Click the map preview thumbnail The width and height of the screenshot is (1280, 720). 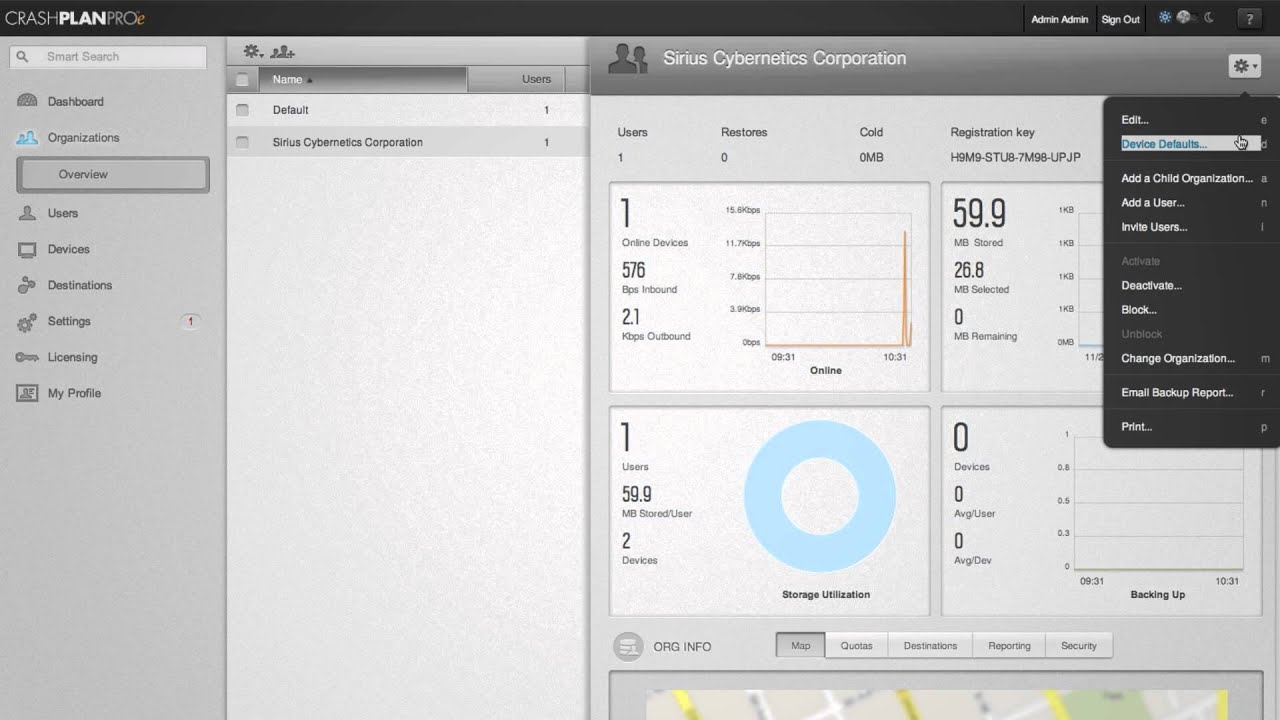(x=936, y=704)
